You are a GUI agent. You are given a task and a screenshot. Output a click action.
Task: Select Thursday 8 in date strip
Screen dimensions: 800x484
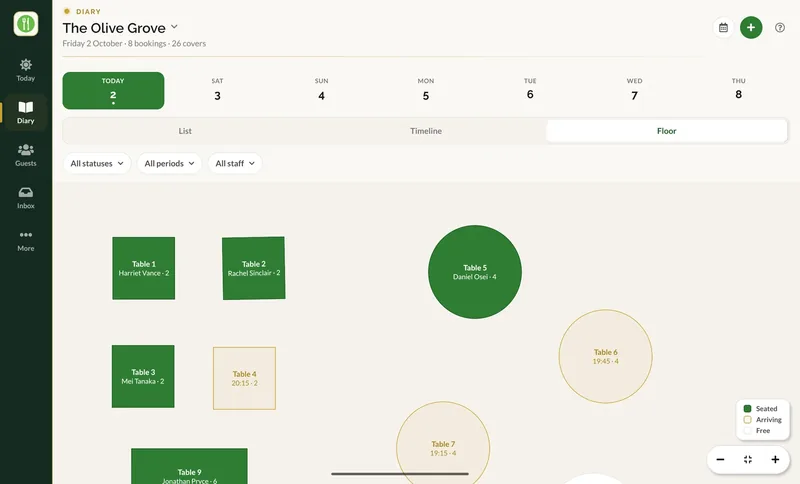click(738, 90)
